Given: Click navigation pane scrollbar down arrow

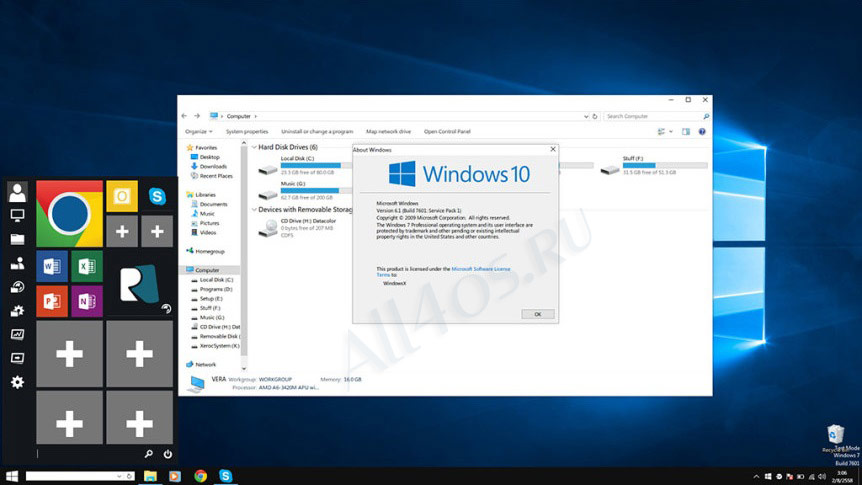Looking at the screenshot, I should click(244, 368).
